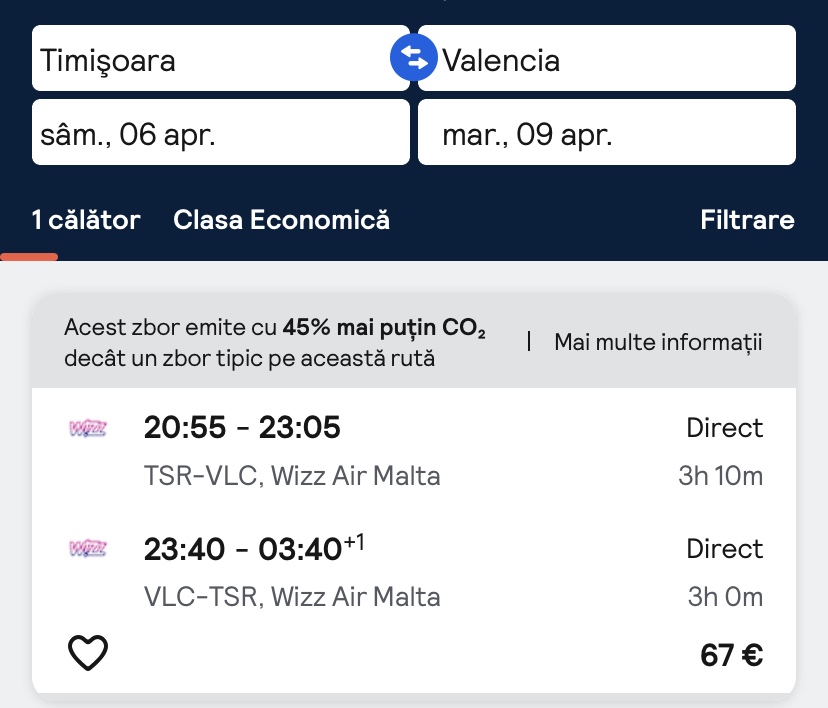The image size is (828, 708).
Task: Open the Filtrare filter options
Action: (747, 220)
